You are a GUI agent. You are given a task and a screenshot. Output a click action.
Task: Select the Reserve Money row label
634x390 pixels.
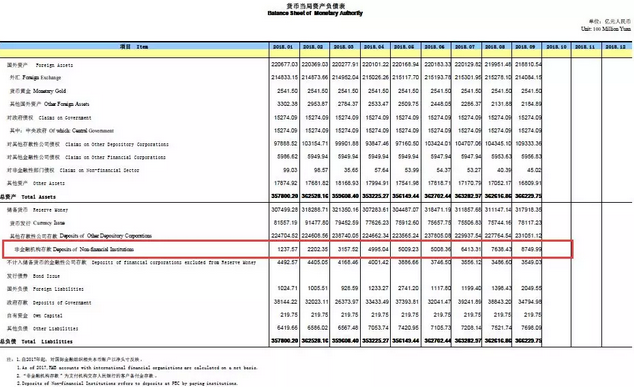(x=37, y=210)
